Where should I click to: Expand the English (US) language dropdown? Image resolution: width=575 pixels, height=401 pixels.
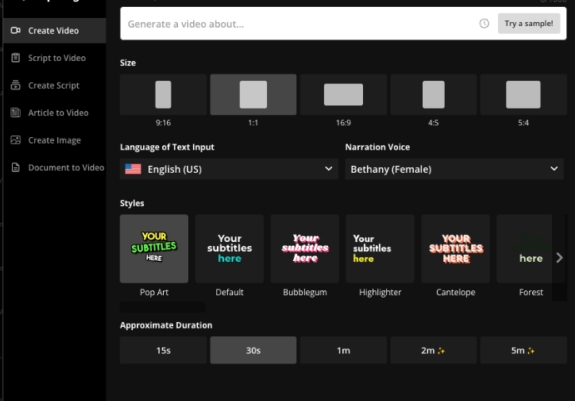pos(229,169)
